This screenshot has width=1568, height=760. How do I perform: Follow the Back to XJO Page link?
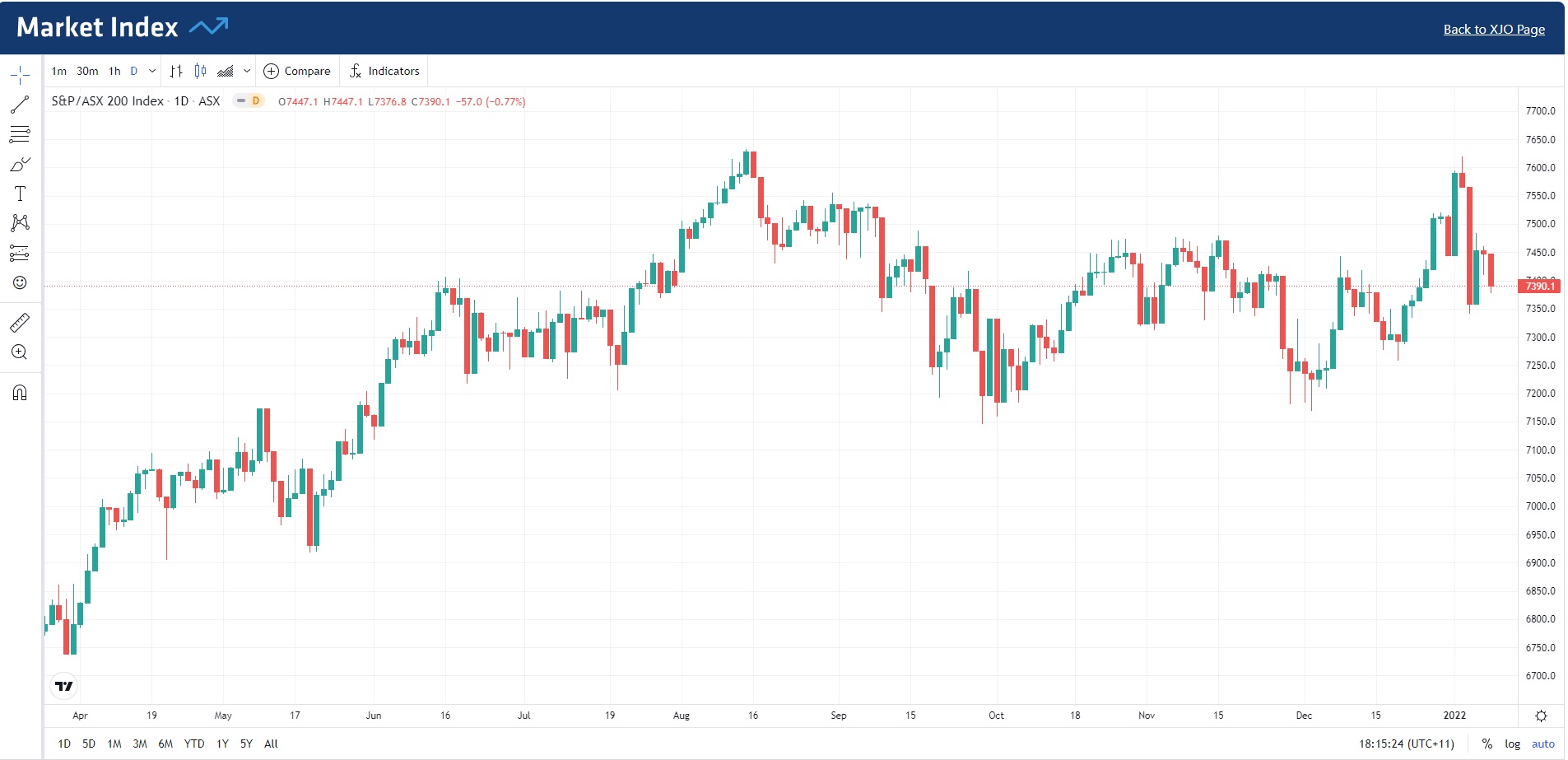pyautogui.click(x=1493, y=30)
